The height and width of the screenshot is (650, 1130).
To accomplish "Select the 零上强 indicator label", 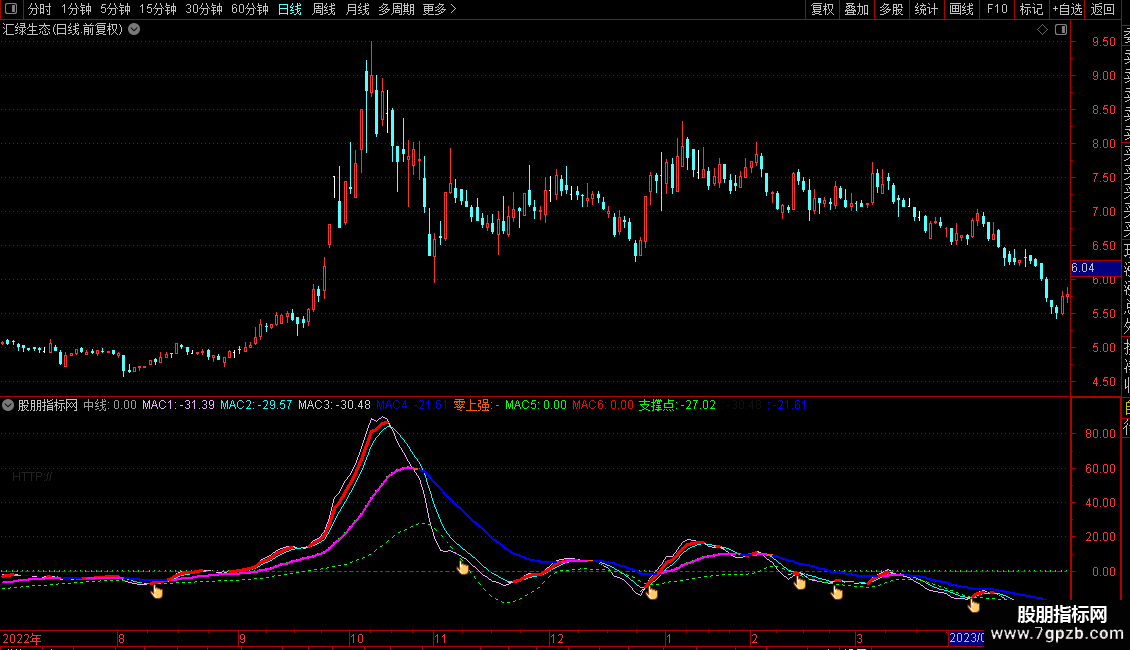I will 476,405.
